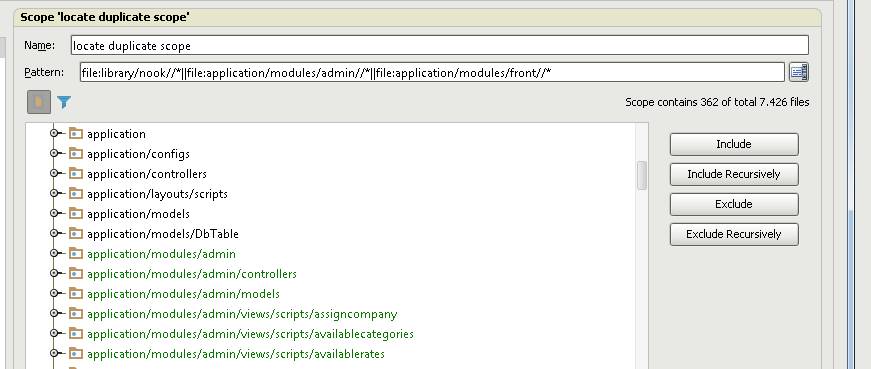This screenshot has width=871, height=369.
Task: Select the 'application/modules/admin/controllers' row text
Action: point(192,274)
